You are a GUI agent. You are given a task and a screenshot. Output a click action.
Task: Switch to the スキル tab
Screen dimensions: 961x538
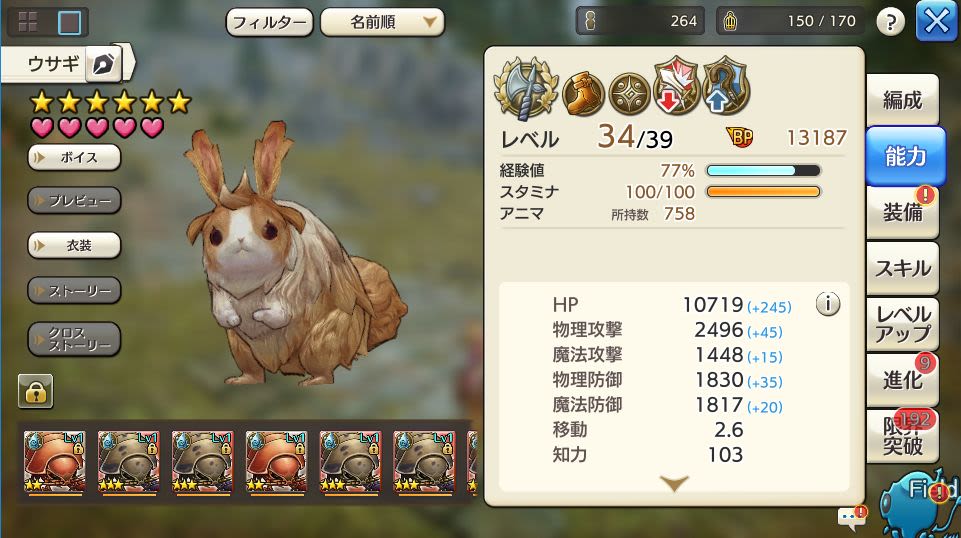point(902,268)
